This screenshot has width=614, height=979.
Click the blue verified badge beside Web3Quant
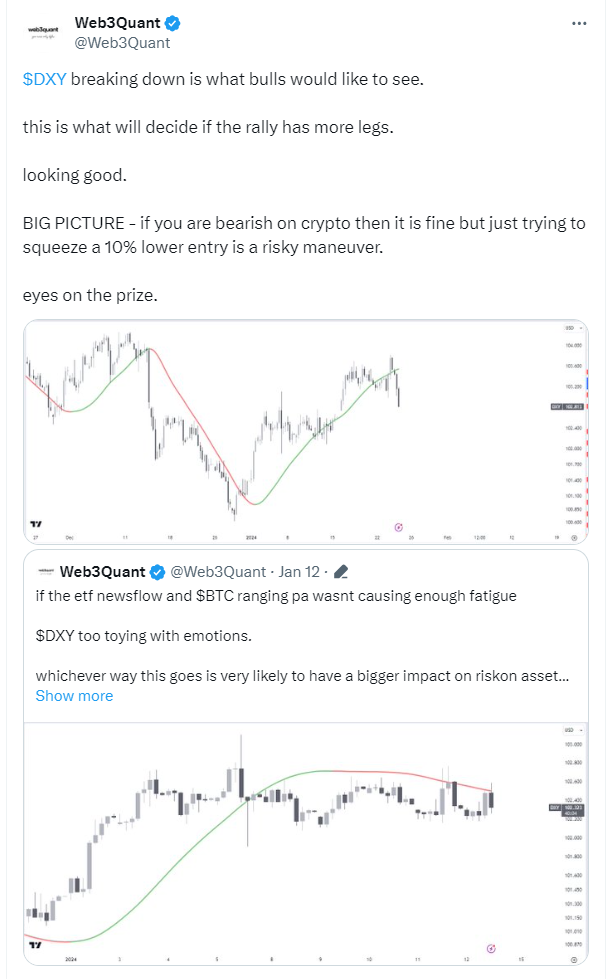173,24
